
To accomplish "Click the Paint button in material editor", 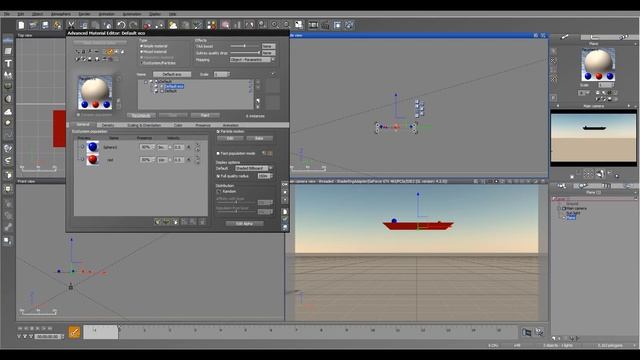I will (205, 116).
